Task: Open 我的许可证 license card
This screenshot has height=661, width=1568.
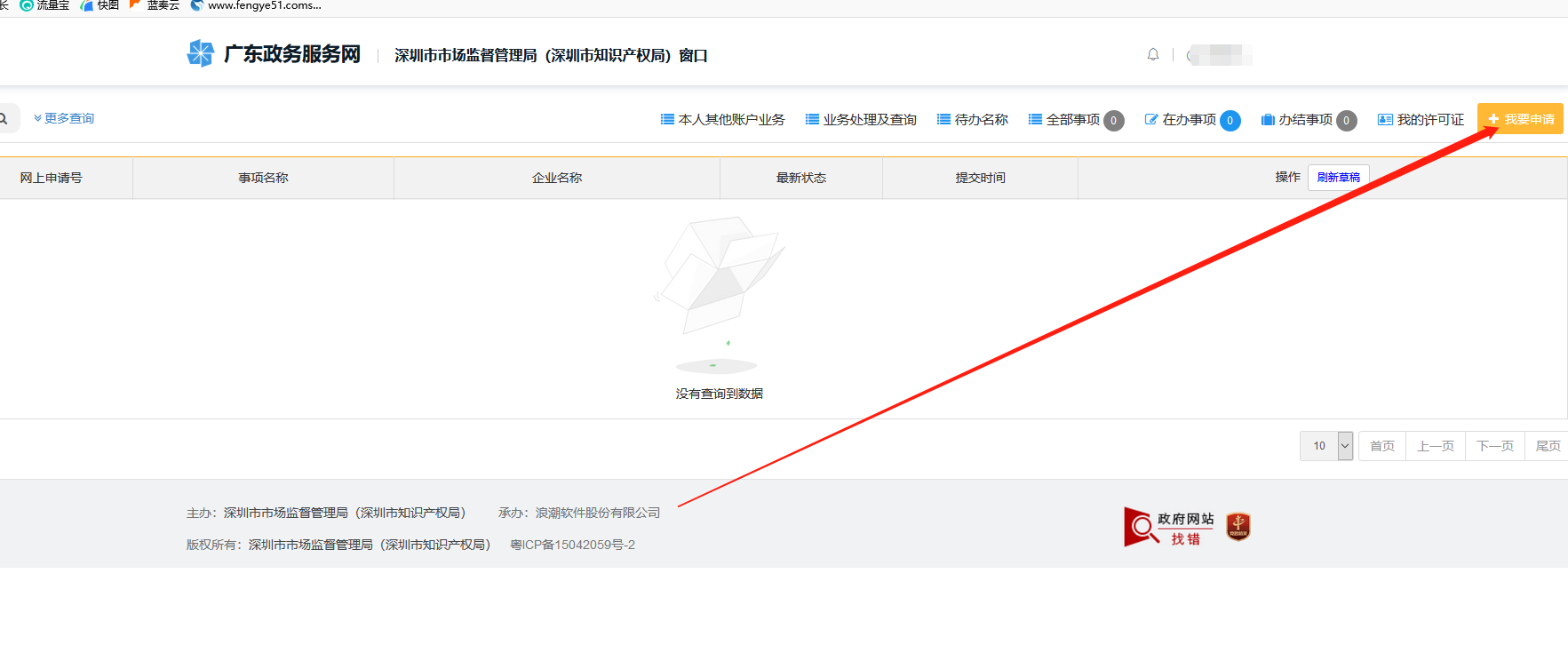Action: point(1421,120)
